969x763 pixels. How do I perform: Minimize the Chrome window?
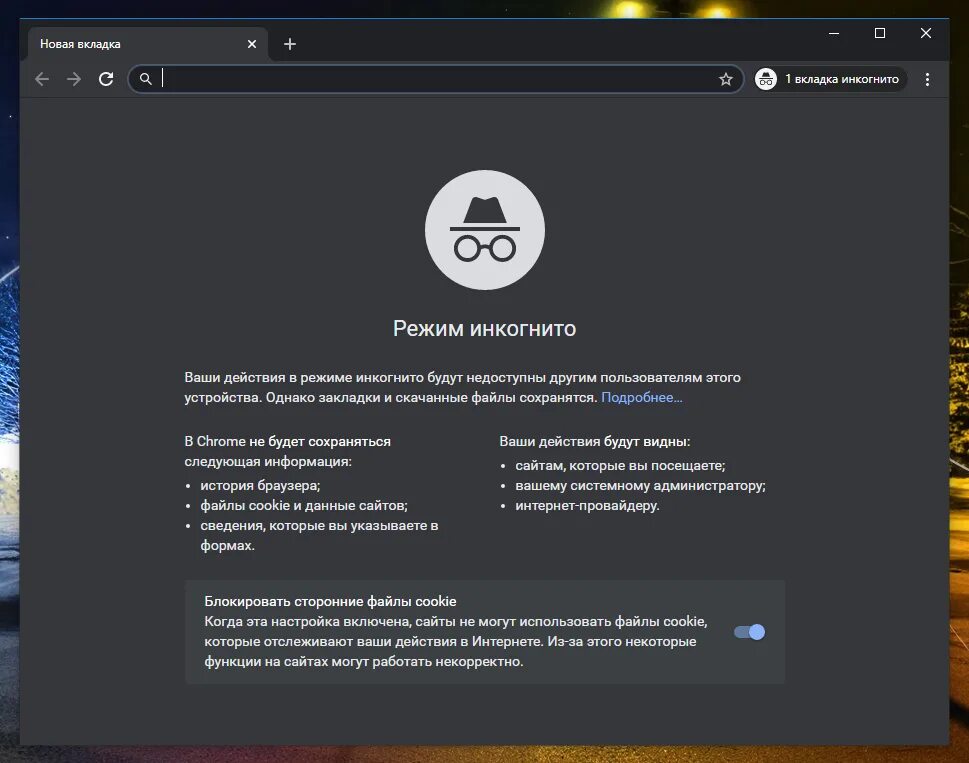[834, 33]
